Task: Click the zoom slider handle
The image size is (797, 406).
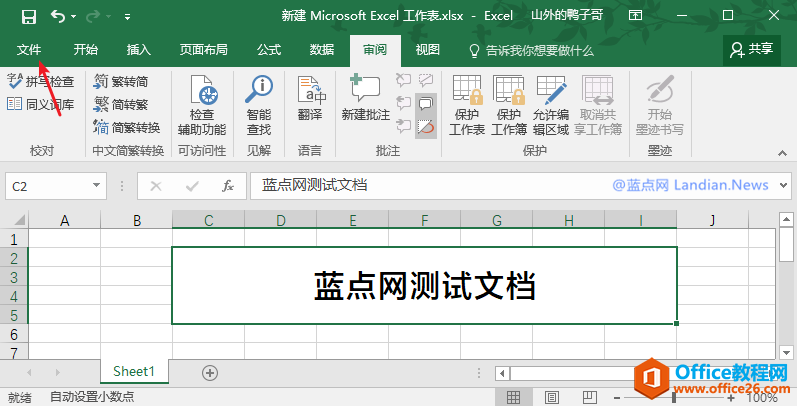Action: 674,398
